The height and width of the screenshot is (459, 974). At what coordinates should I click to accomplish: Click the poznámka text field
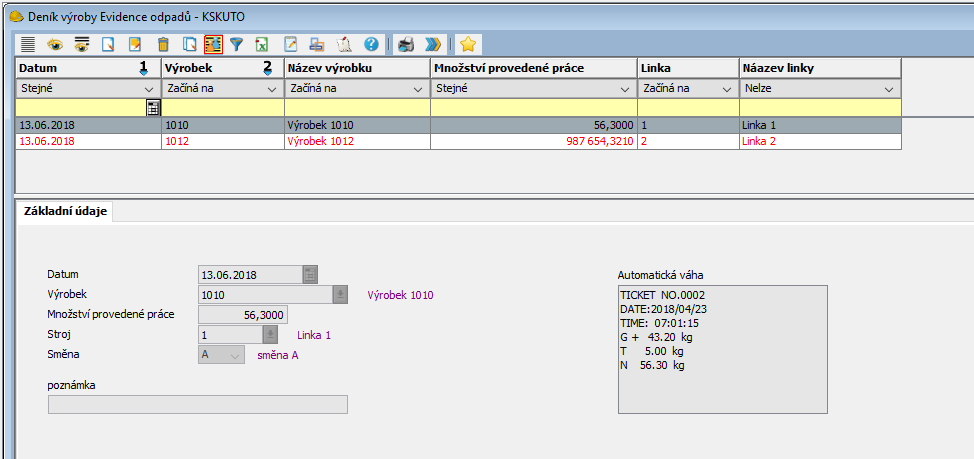click(198, 404)
